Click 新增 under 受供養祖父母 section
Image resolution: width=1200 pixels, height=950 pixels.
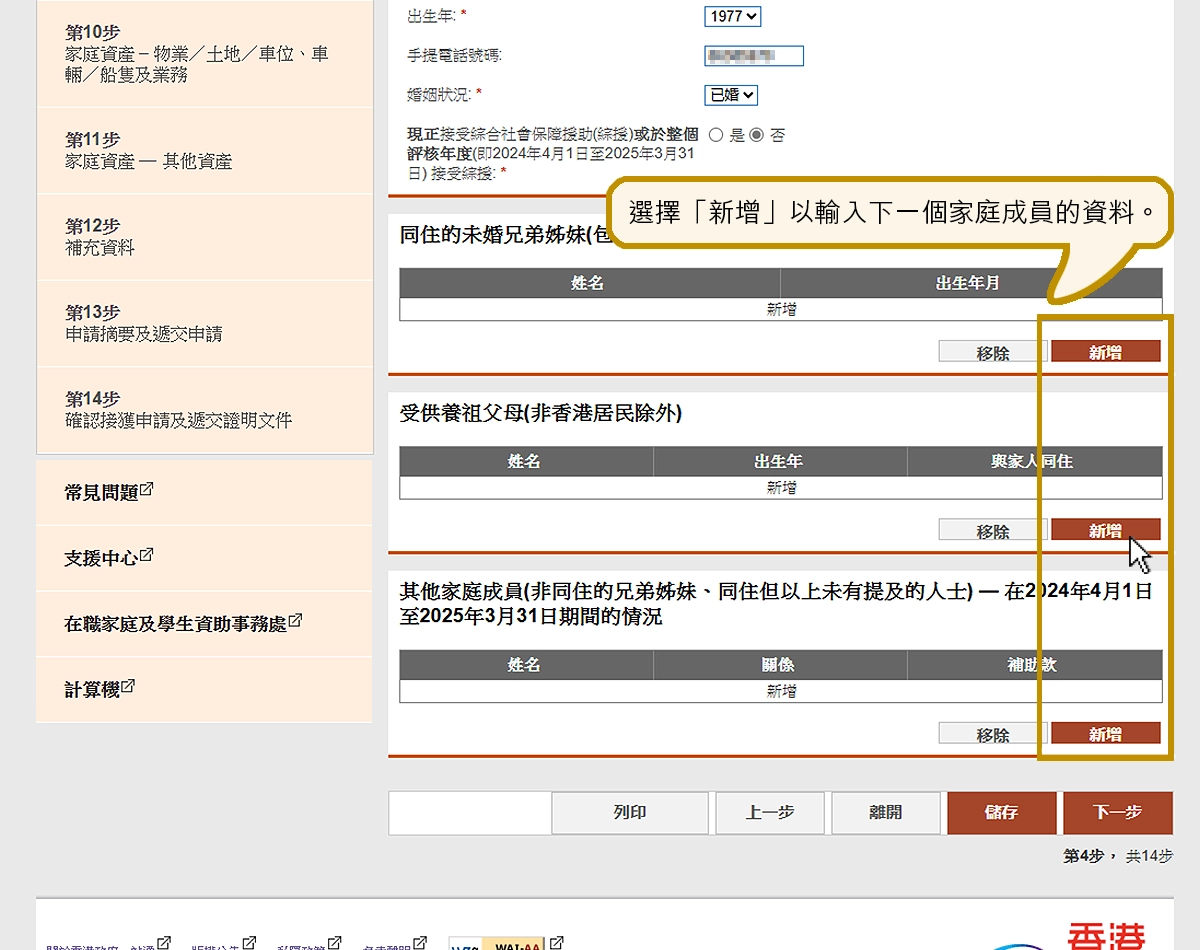1105,531
